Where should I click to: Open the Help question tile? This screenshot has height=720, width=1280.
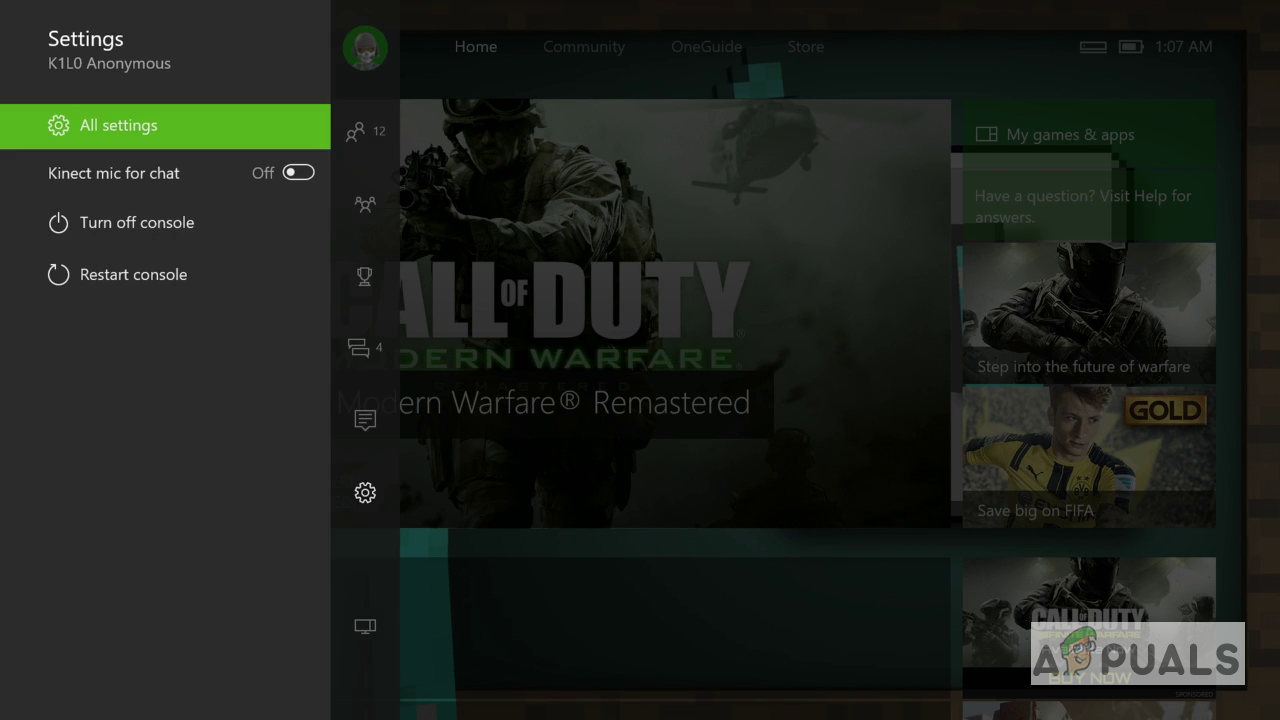pyautogui.click(x=1089, y=206)
